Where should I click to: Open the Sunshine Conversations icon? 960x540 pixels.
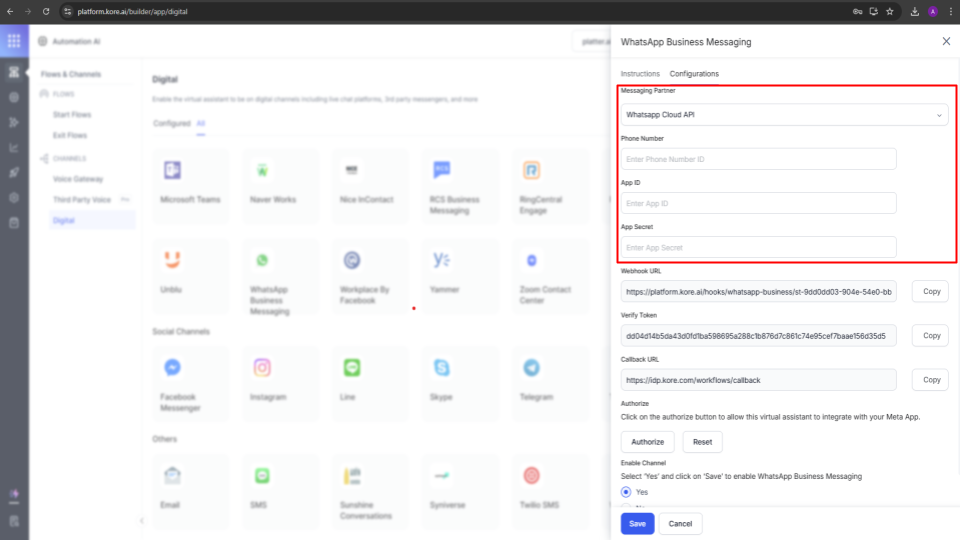pos(351,476)
